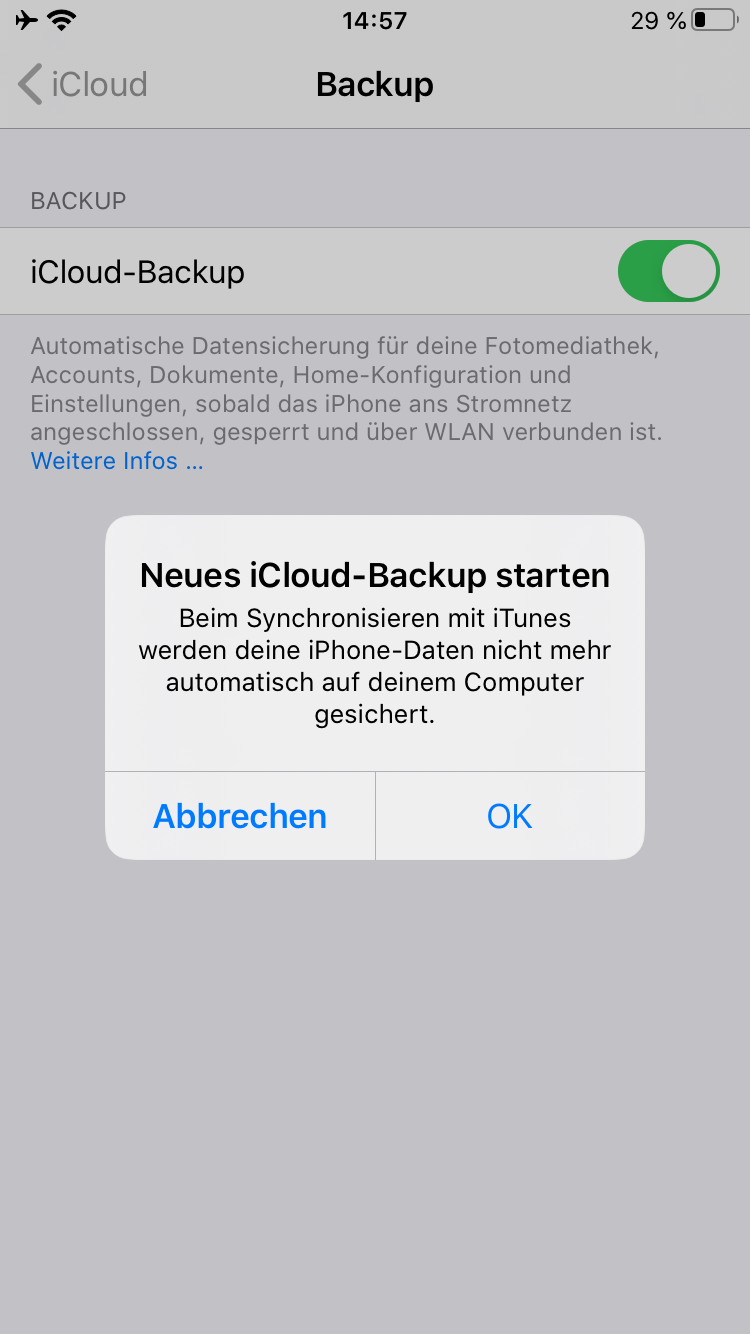Tap the 14:57 clock in status bar
Viewport: 750px width, 1334px height.
(375, 20)
